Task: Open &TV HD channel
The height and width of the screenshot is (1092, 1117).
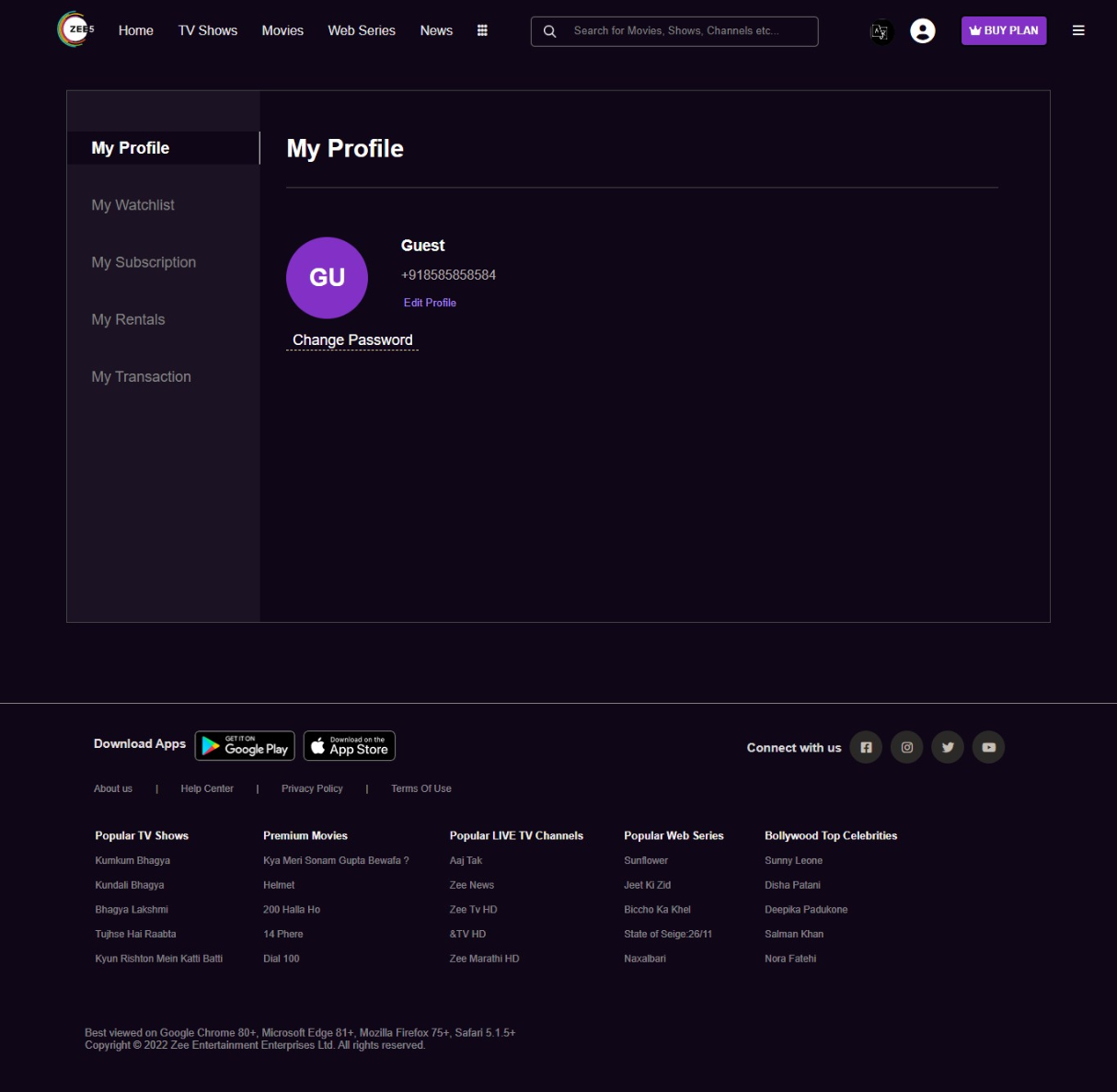Action: tap(467, 934)
